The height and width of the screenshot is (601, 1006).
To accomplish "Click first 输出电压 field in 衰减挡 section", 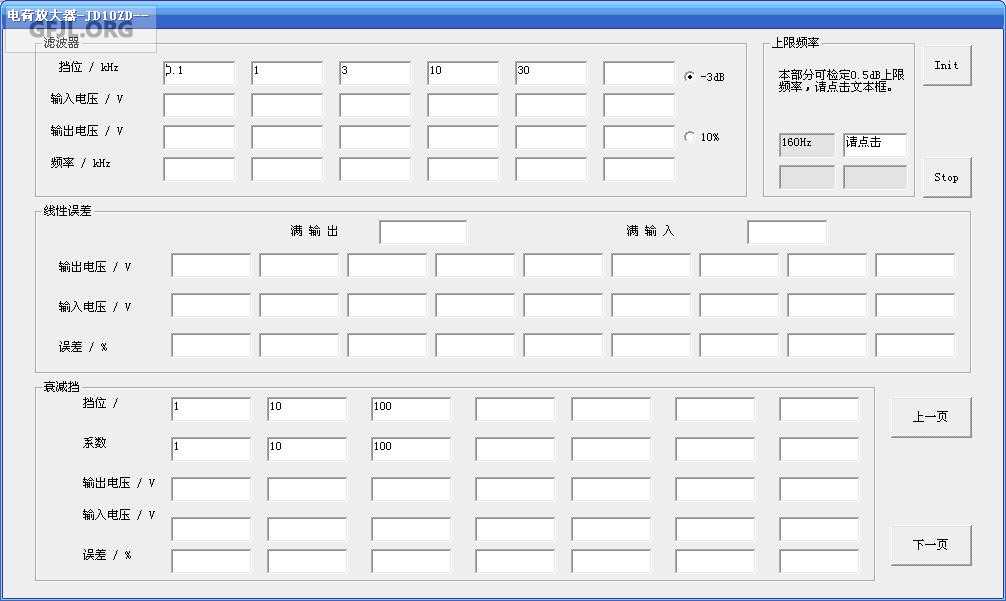I will pyautogui.click(x=211, y=488).
